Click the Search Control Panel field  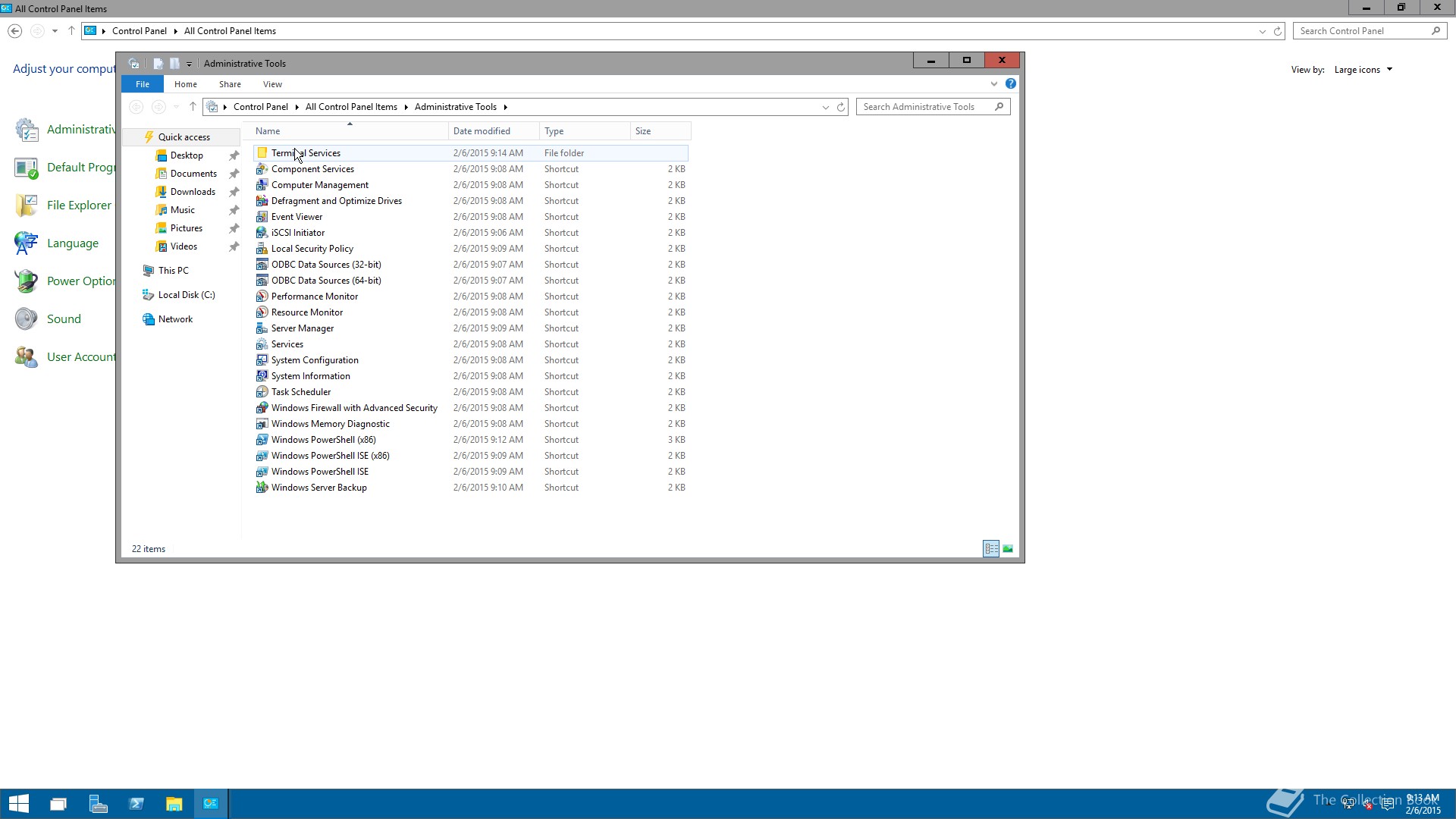coord(1370,31)
